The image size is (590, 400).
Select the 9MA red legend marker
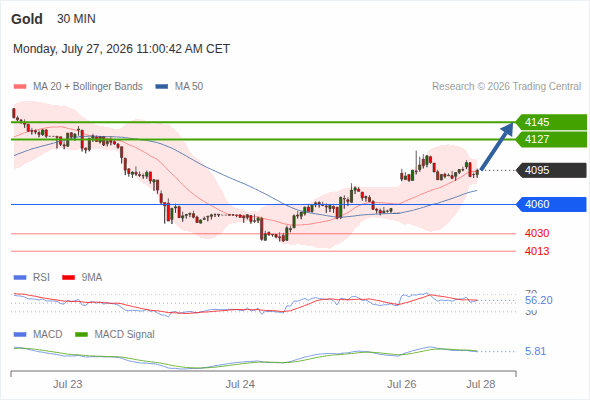point(68,278)
